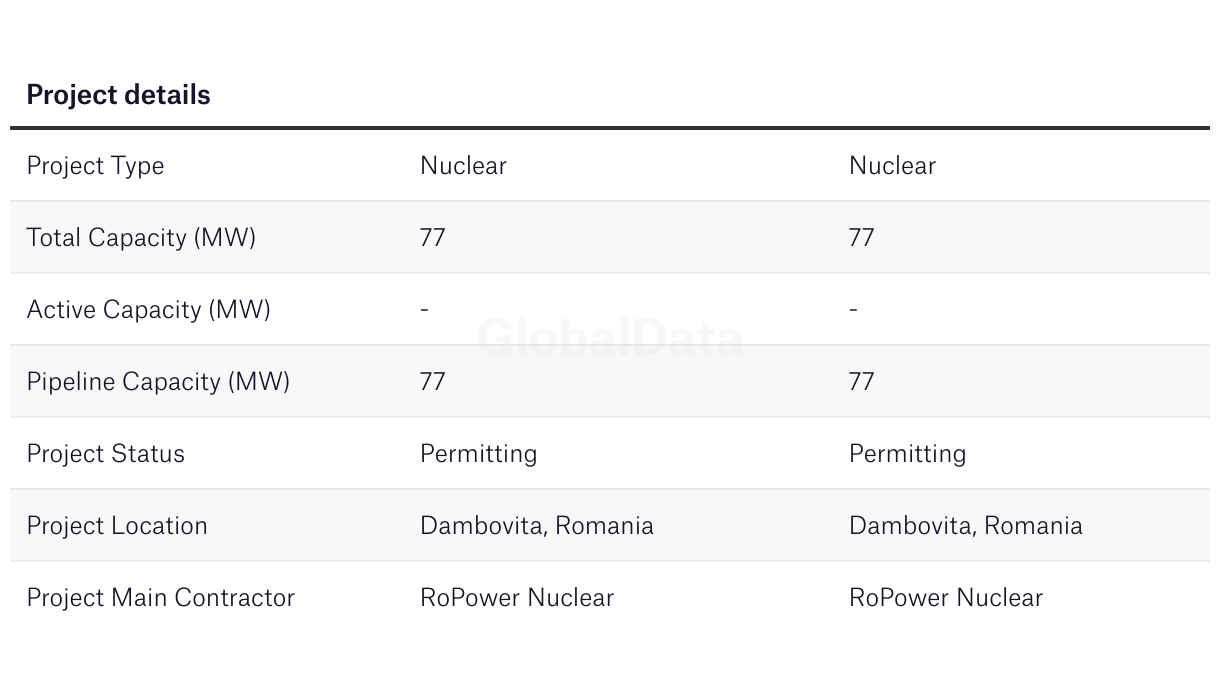The height and width of the screenshot is (674, 1220).
Task: Open first RoPower Nuclear contractor entry
Action: 517,597
